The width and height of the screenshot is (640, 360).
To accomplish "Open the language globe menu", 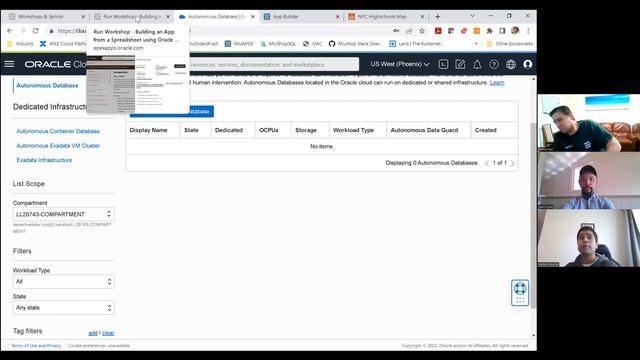I will click(x=511, y=64).
